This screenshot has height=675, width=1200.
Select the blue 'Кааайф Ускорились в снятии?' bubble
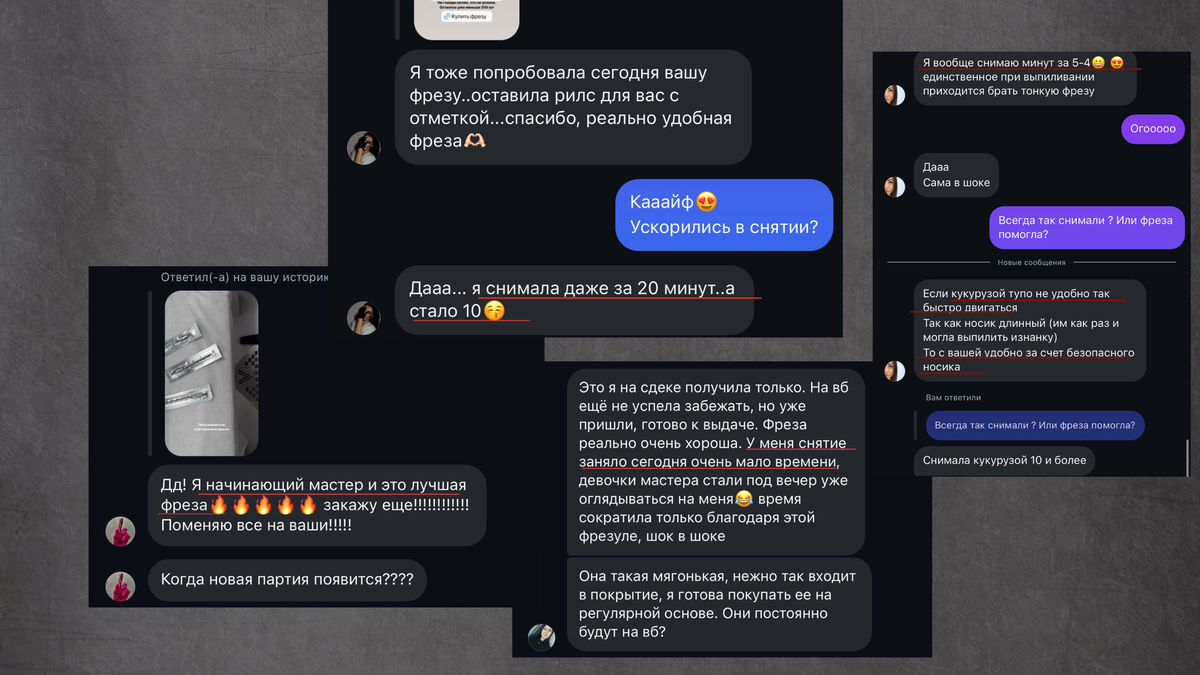(724, 215)
